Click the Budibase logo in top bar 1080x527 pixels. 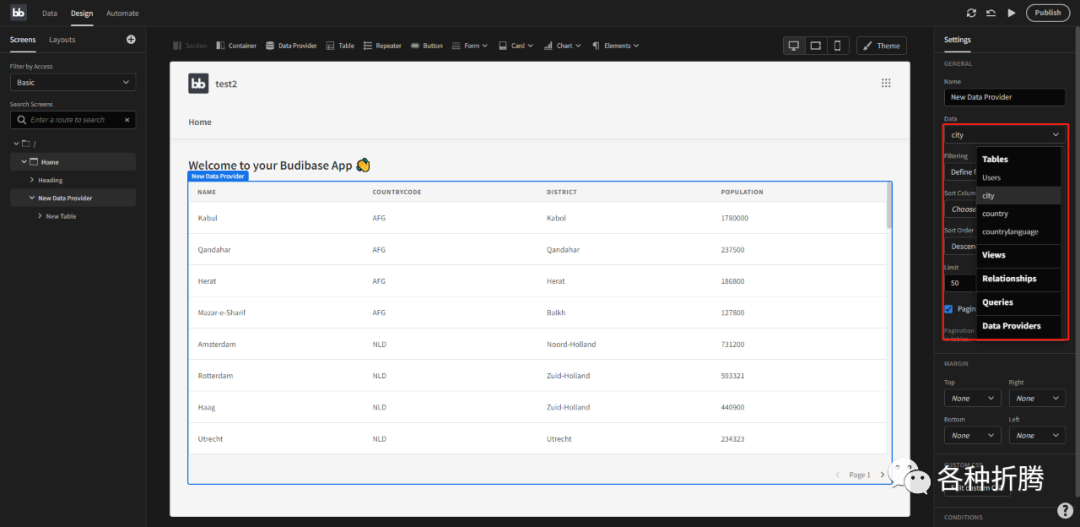pyautogui.click(x=19, y=13)
